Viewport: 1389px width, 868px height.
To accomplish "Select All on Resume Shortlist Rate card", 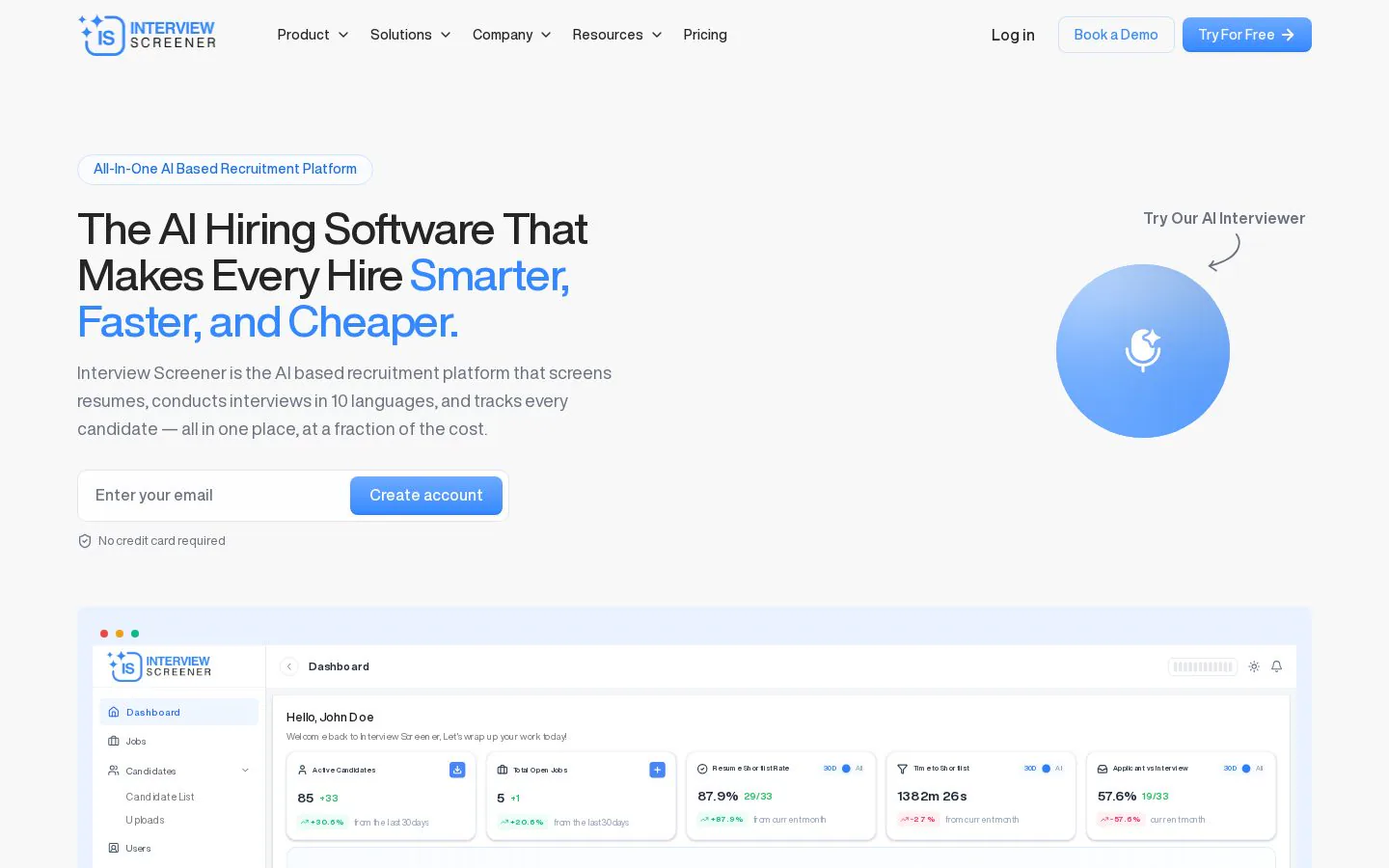I will (x=859, y=769).
